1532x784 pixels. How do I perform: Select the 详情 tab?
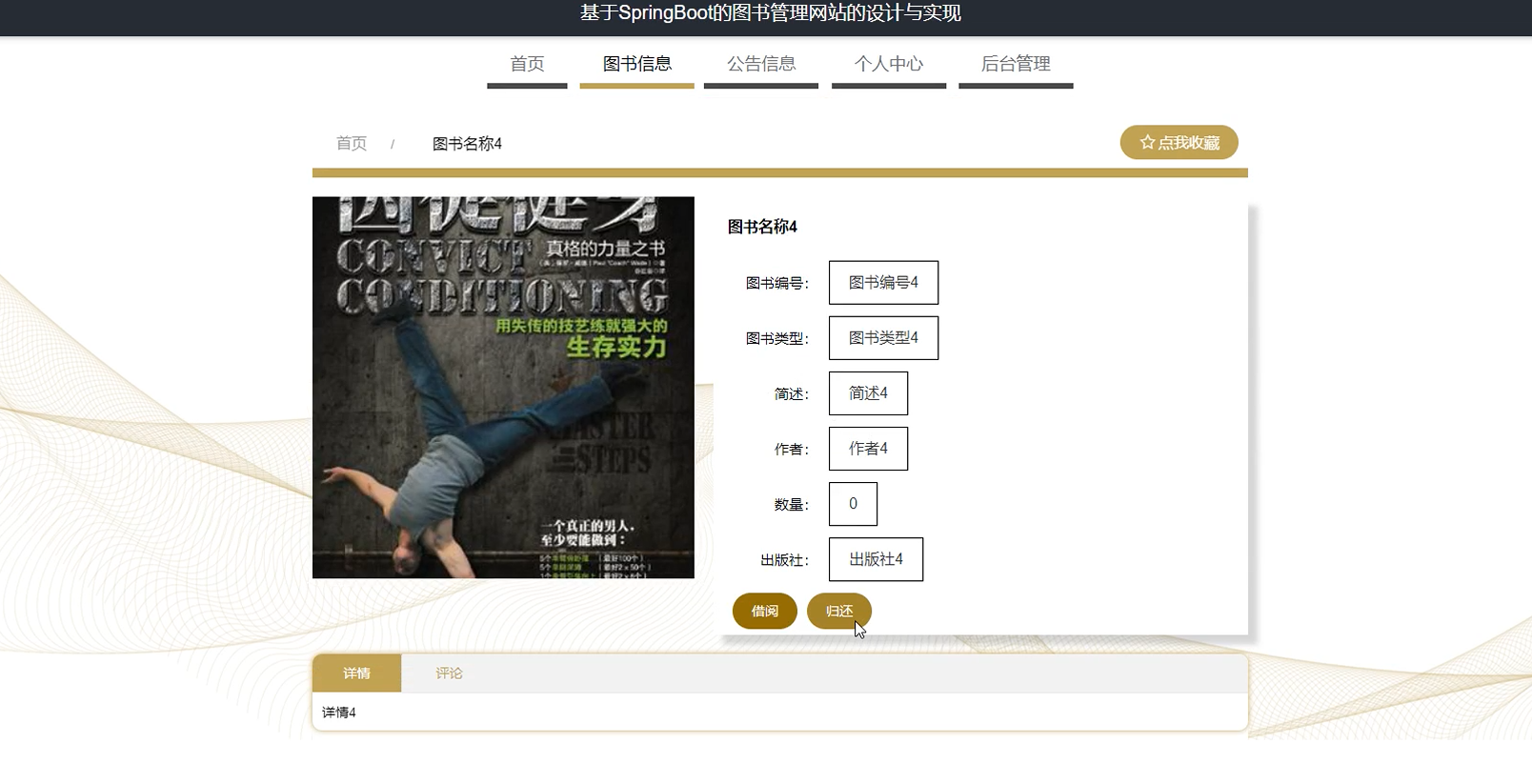tap(356, 673)
